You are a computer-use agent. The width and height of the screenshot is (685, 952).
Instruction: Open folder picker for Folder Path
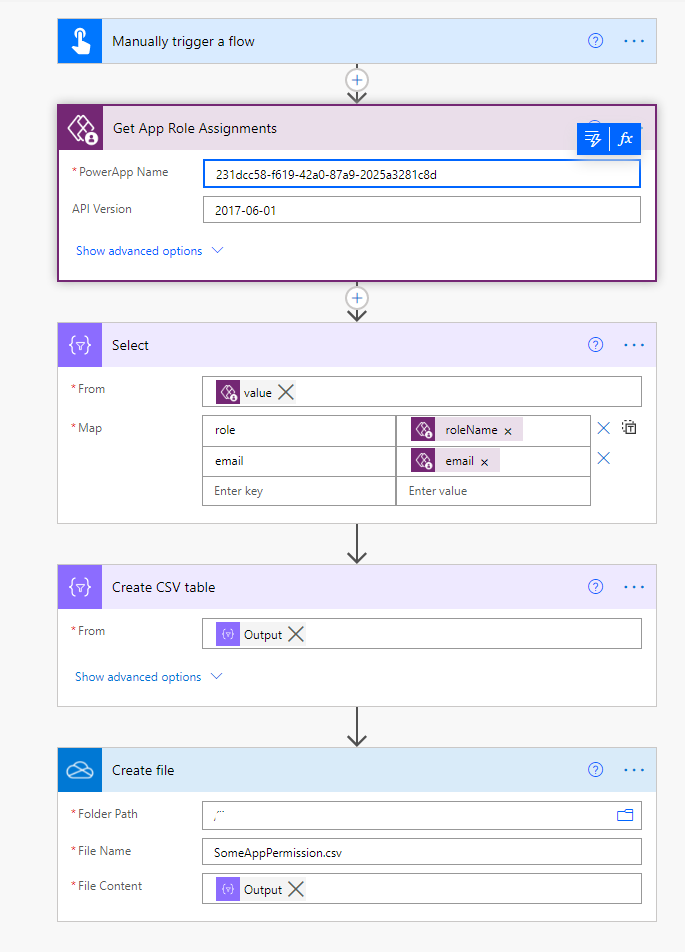[x=625, y=815]
